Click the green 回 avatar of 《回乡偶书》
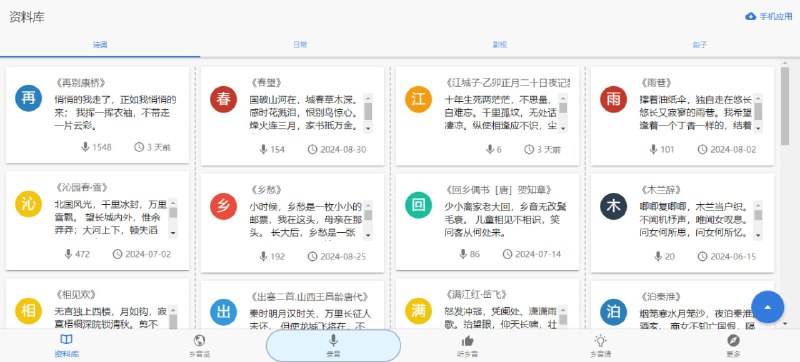 418,206
